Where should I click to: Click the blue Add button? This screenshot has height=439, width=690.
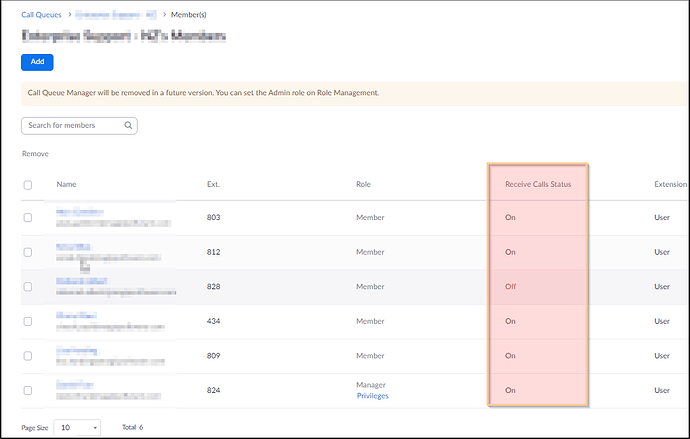(x=37, y=62)
